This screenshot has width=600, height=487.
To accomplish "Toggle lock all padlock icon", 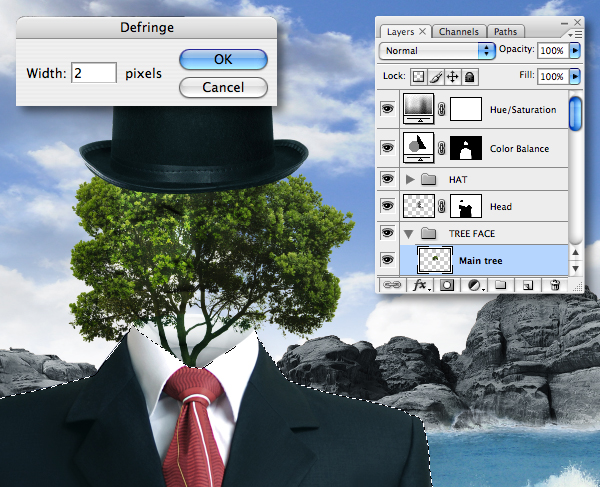I will [x=470, y=77].
